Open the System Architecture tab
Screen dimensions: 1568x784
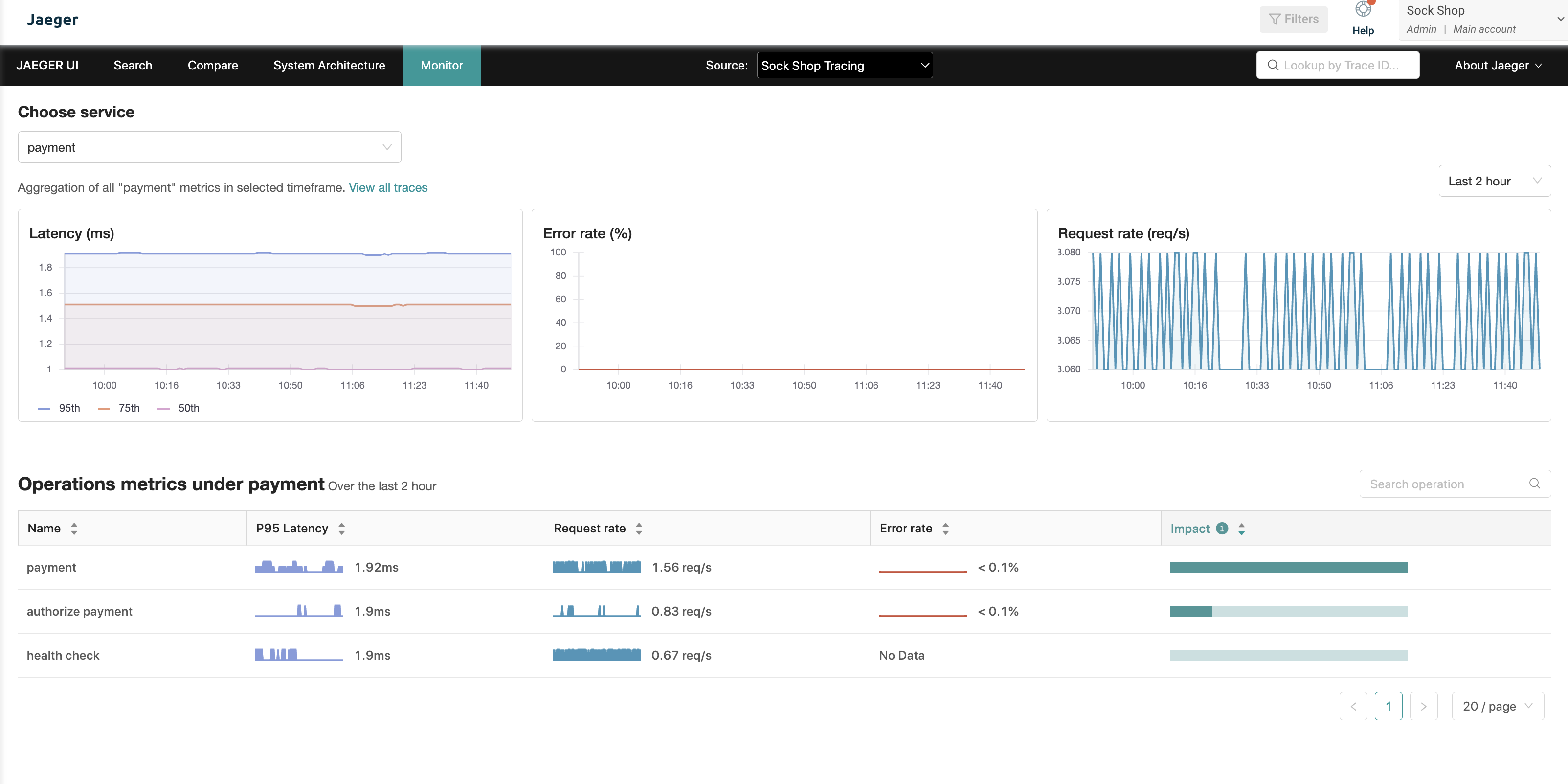[329, 65]
